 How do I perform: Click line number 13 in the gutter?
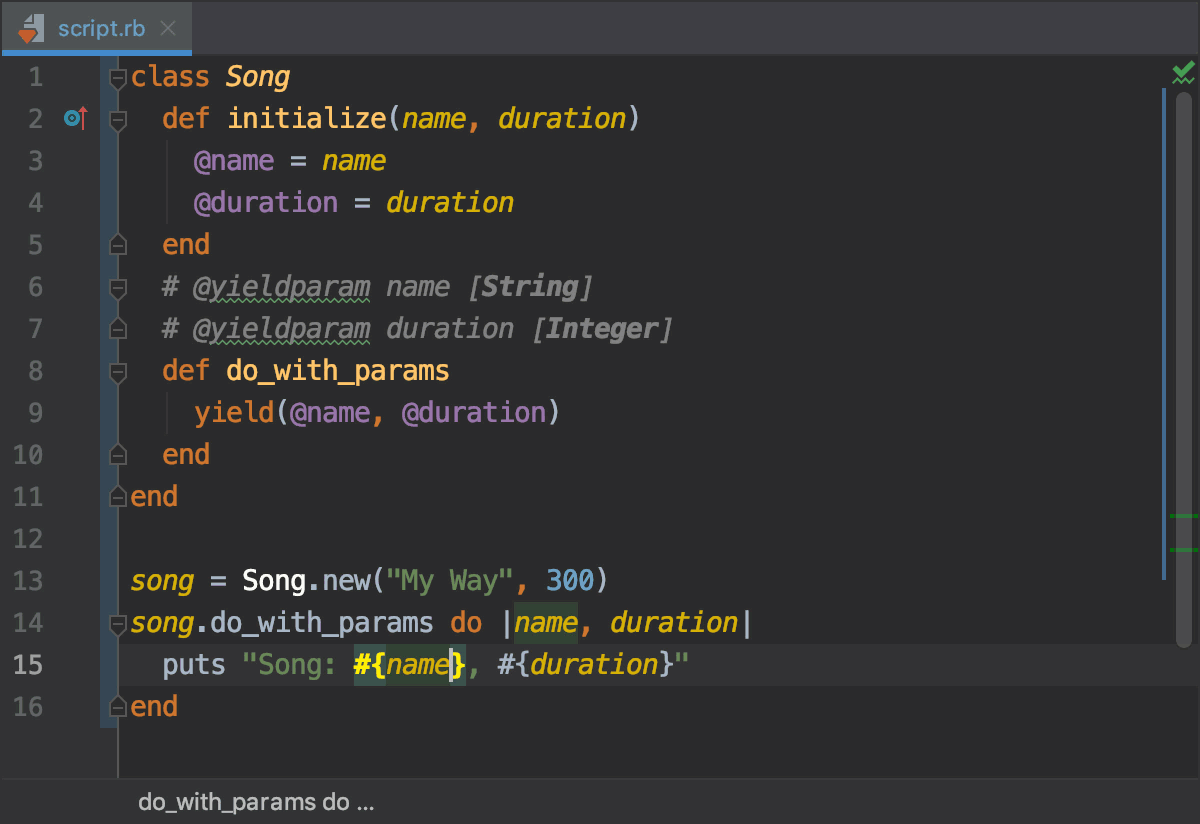pos(30,580)
